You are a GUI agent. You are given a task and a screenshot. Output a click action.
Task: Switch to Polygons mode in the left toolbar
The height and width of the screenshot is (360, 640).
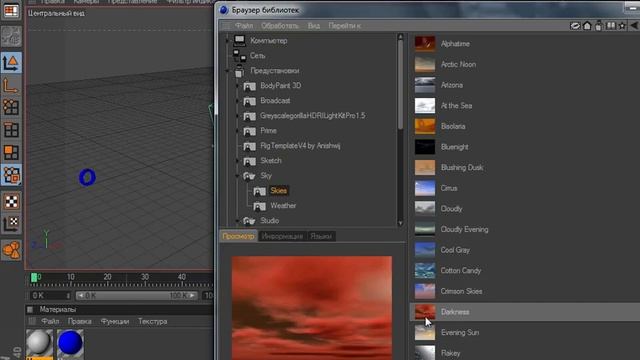point(11,152)
